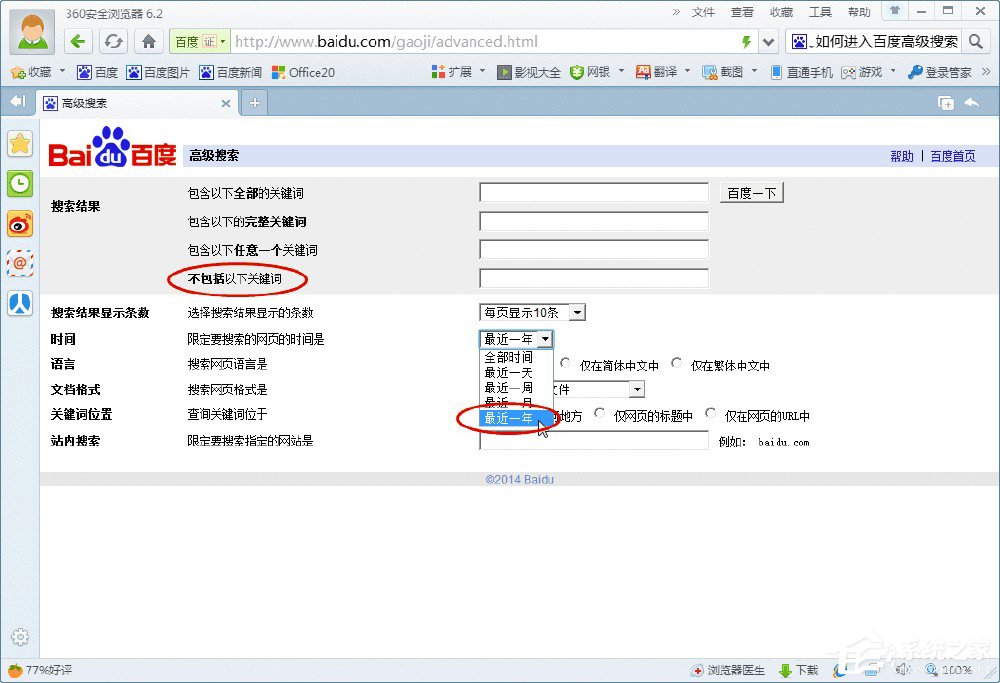Open the 百度首页 link
The height and width of the screenshot is (683, 1000).
pos(953,155)
